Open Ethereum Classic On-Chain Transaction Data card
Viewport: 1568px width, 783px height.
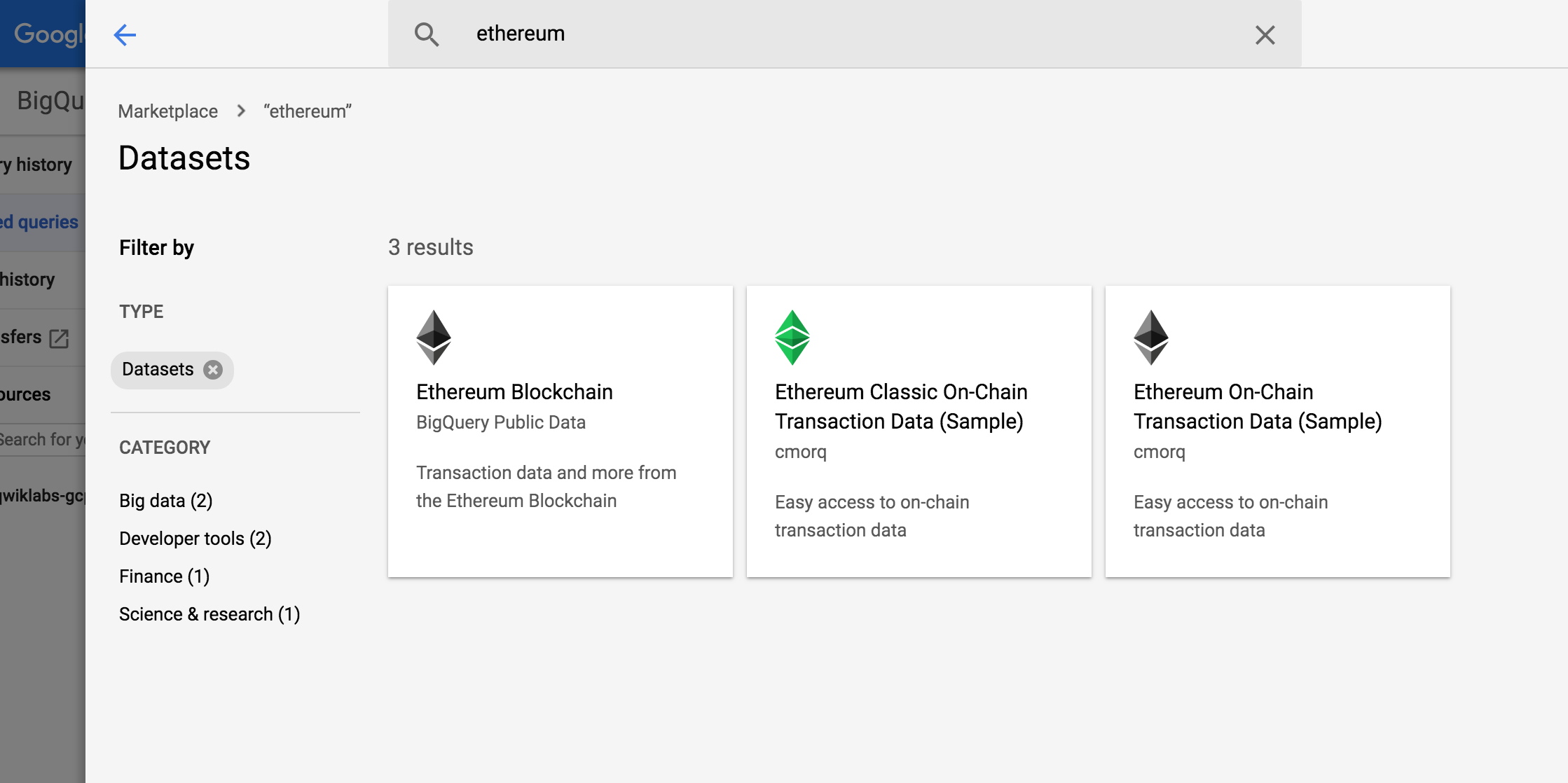(x=900, y=406)
